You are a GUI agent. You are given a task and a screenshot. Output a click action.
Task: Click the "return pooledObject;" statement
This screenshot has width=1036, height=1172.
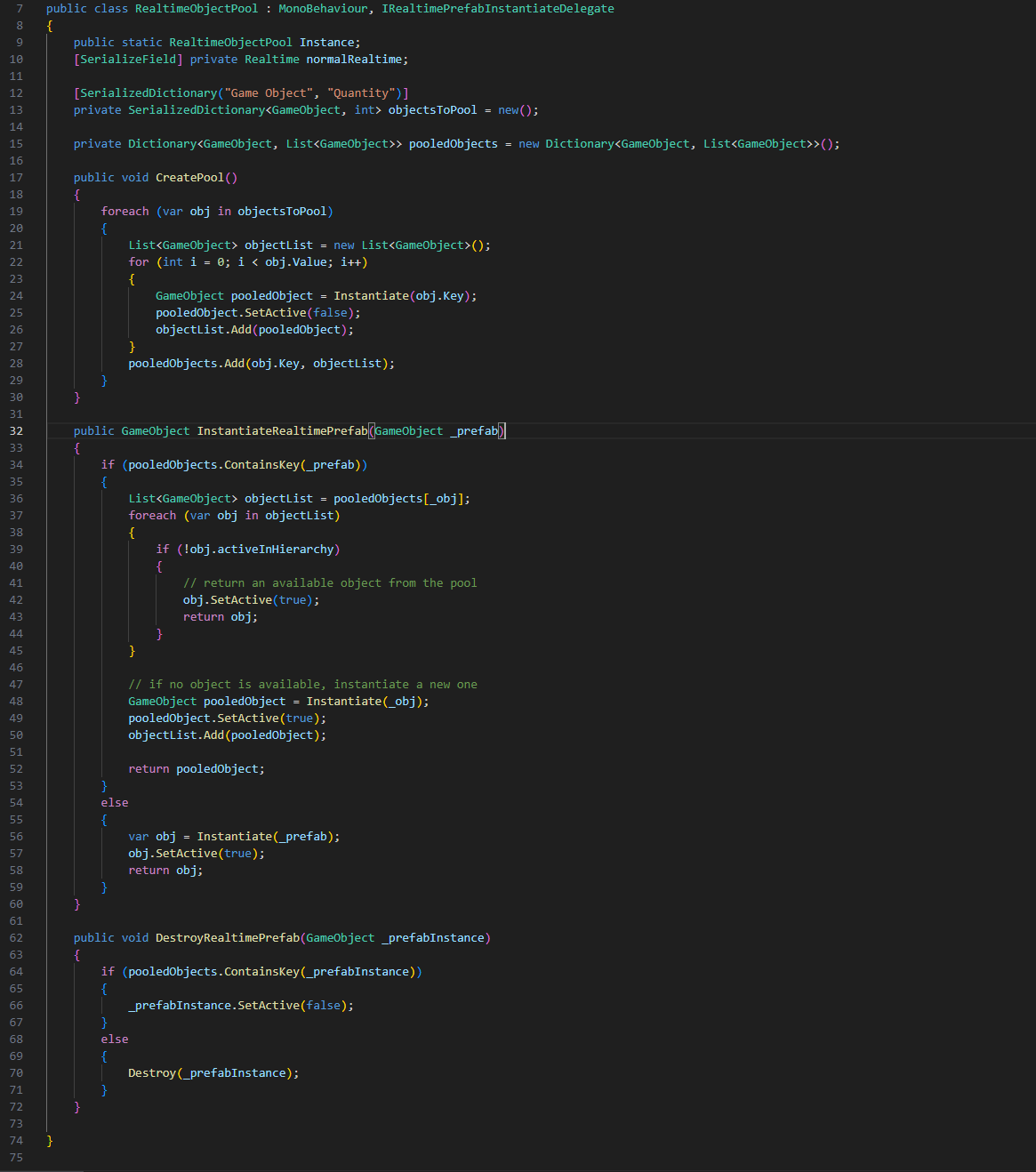pos(197,769)
